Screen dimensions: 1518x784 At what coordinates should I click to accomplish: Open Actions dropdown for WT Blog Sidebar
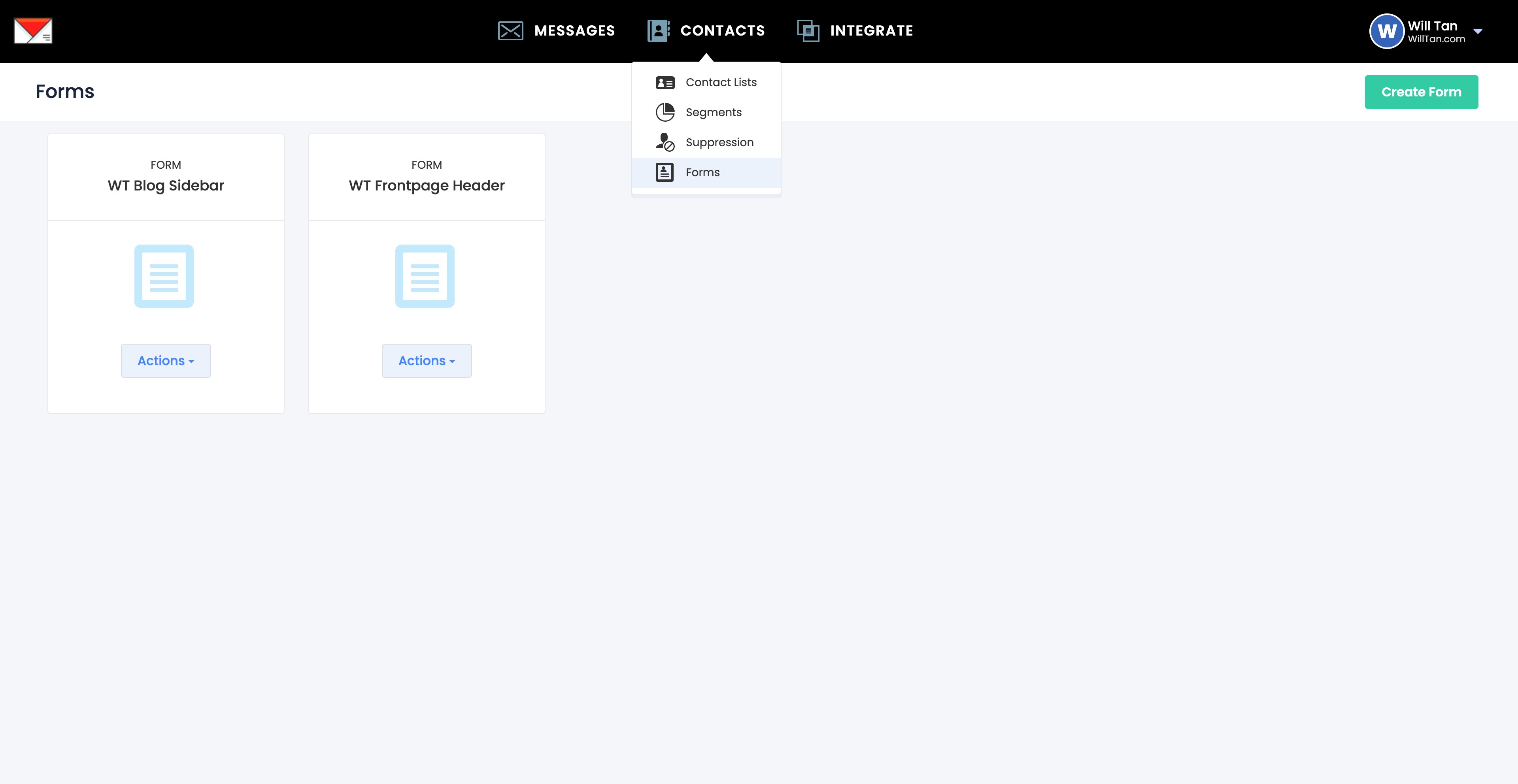click(x=166, y=360)
